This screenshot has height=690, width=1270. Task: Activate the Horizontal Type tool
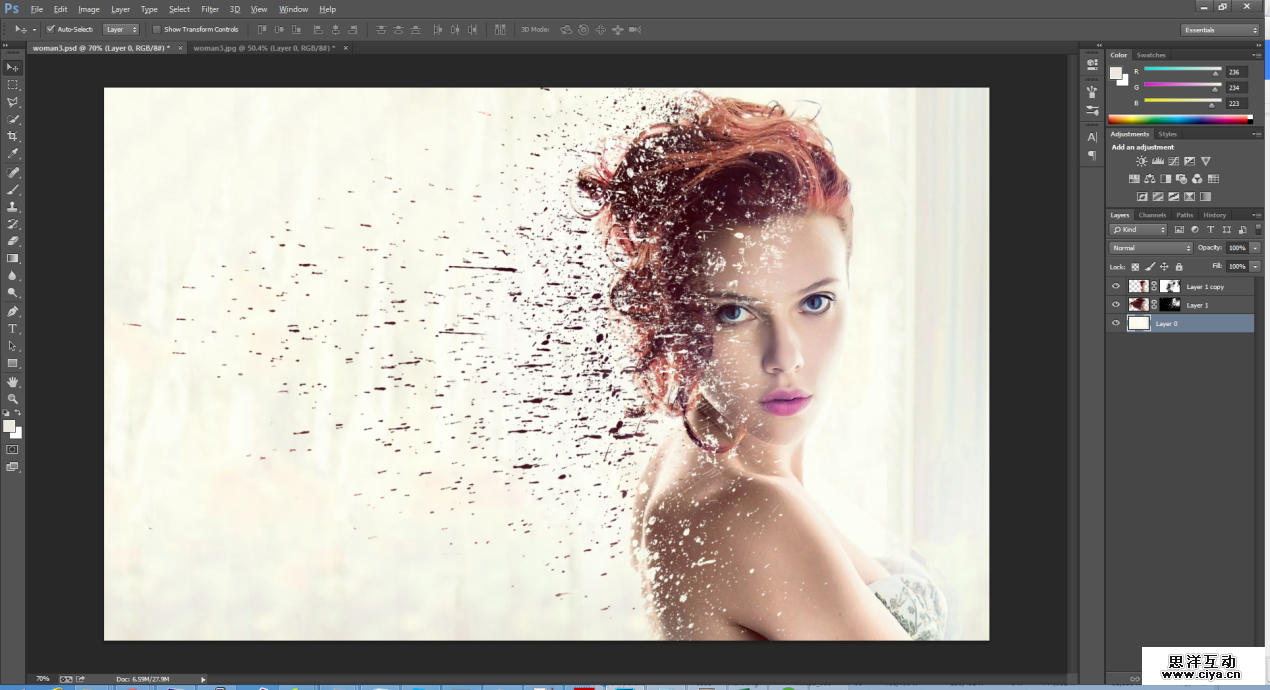coord(13,328)
